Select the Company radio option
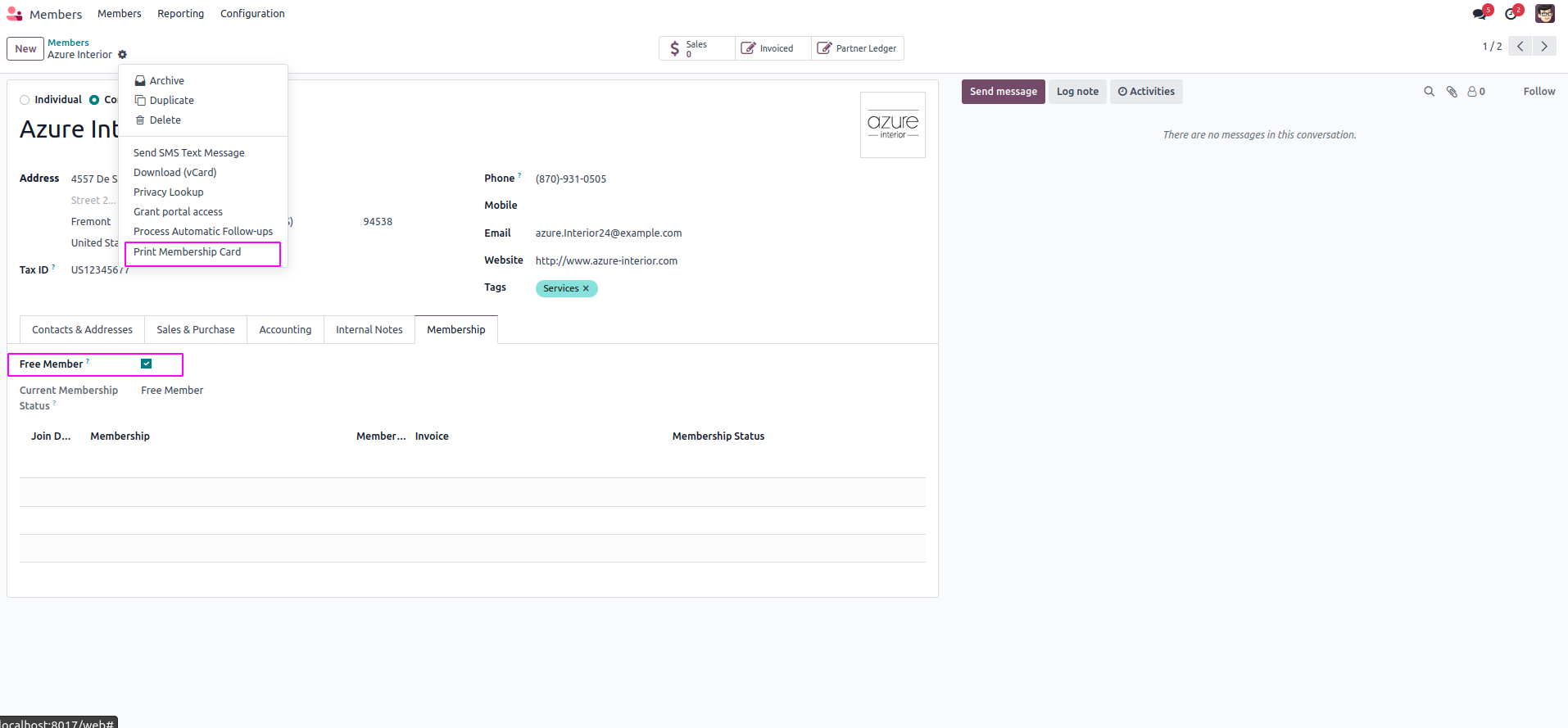Image resolution: width=1568 pixels, height=728 pixels. (94, 100)
